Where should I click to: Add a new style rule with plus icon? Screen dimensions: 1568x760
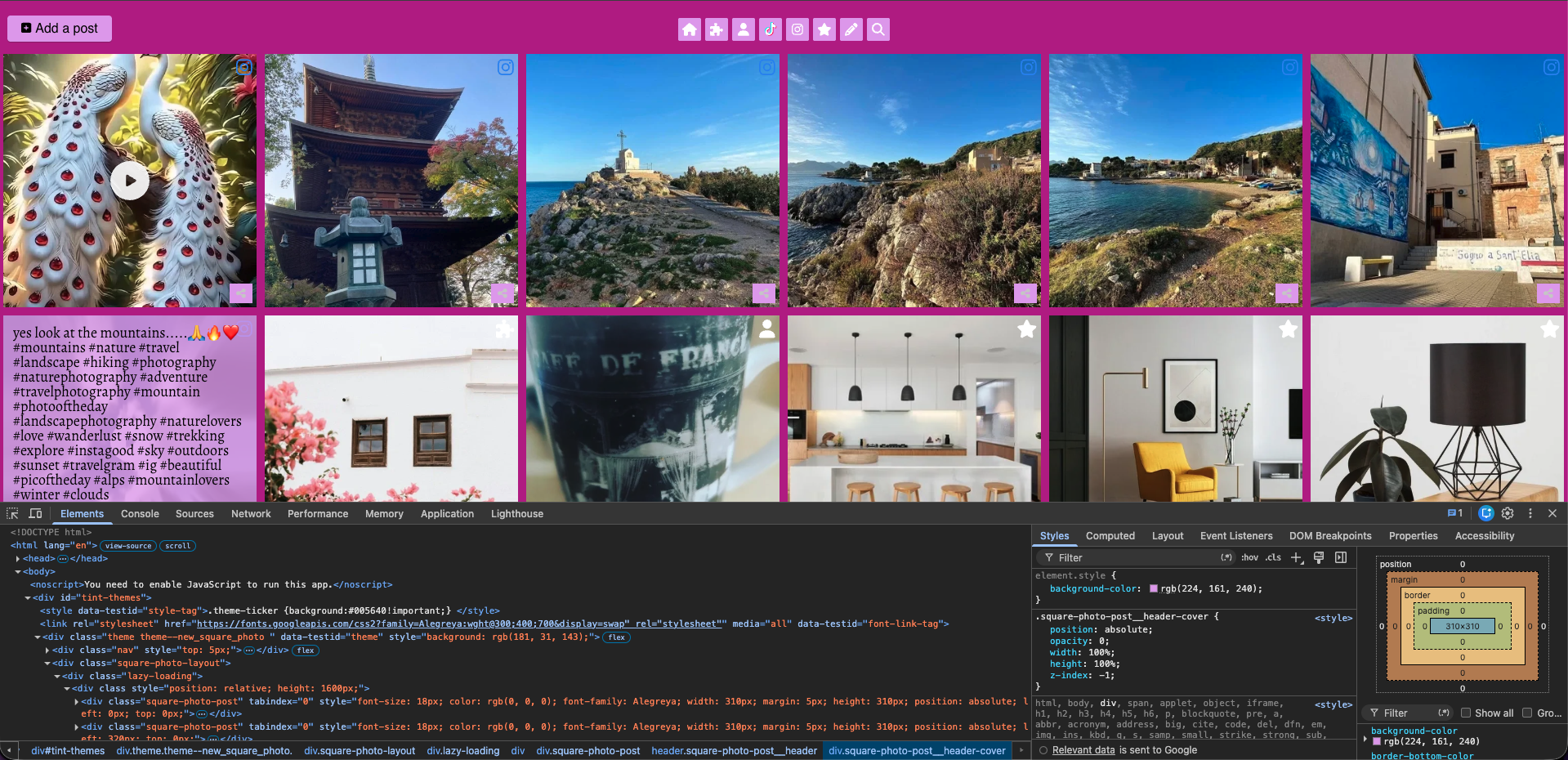pos(1297,557)
